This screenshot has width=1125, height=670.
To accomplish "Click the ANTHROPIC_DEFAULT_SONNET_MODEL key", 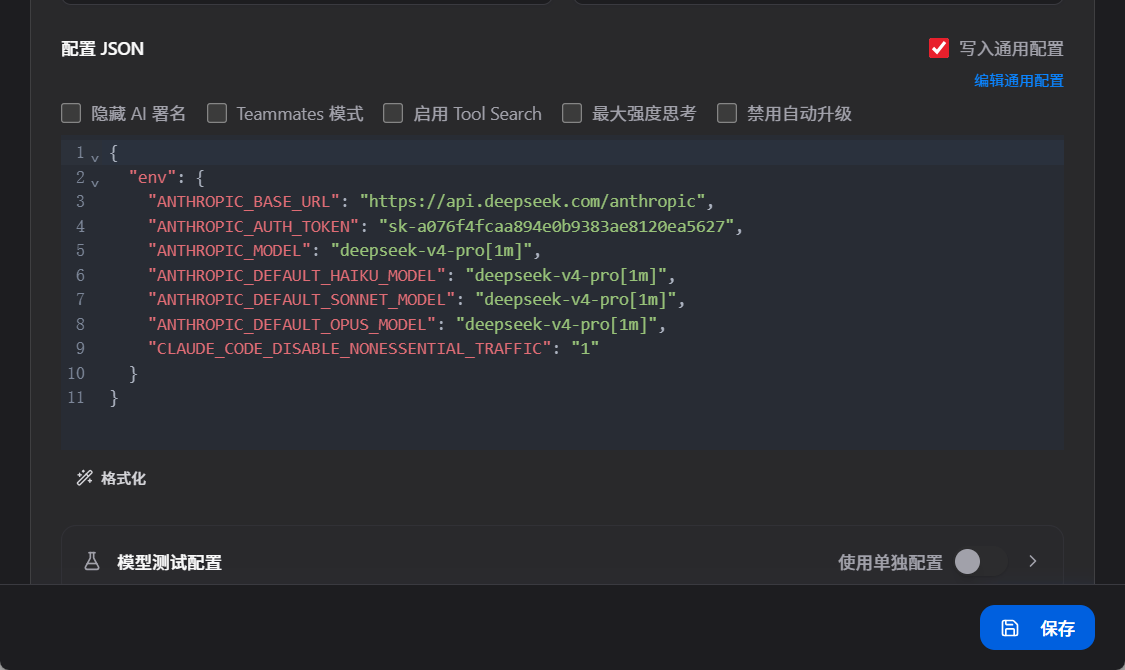I will point(301,300).
